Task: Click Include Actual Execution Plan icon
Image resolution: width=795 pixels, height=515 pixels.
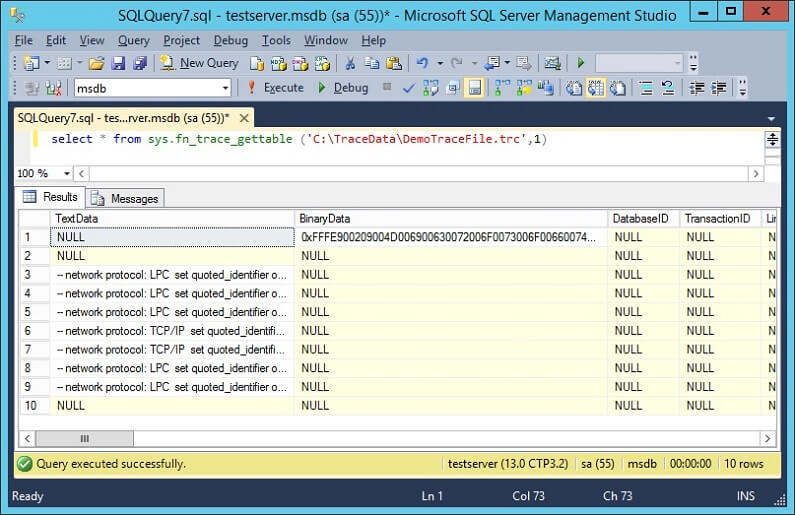Action: click(x=501, y=88)
